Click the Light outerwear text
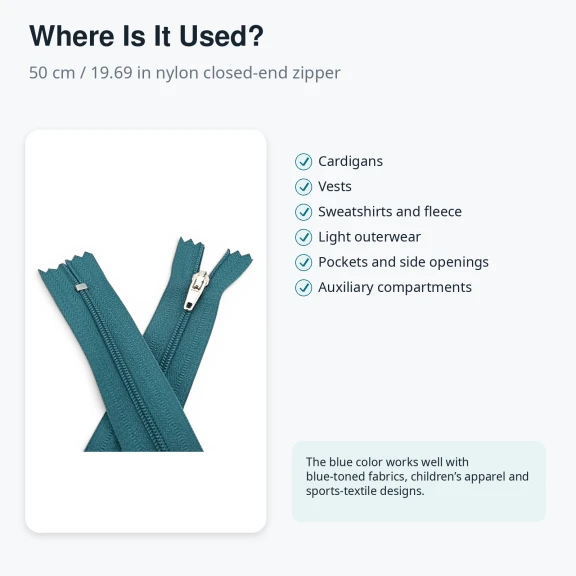The width and height of the screenshot is (576, 576). (369, 237)
